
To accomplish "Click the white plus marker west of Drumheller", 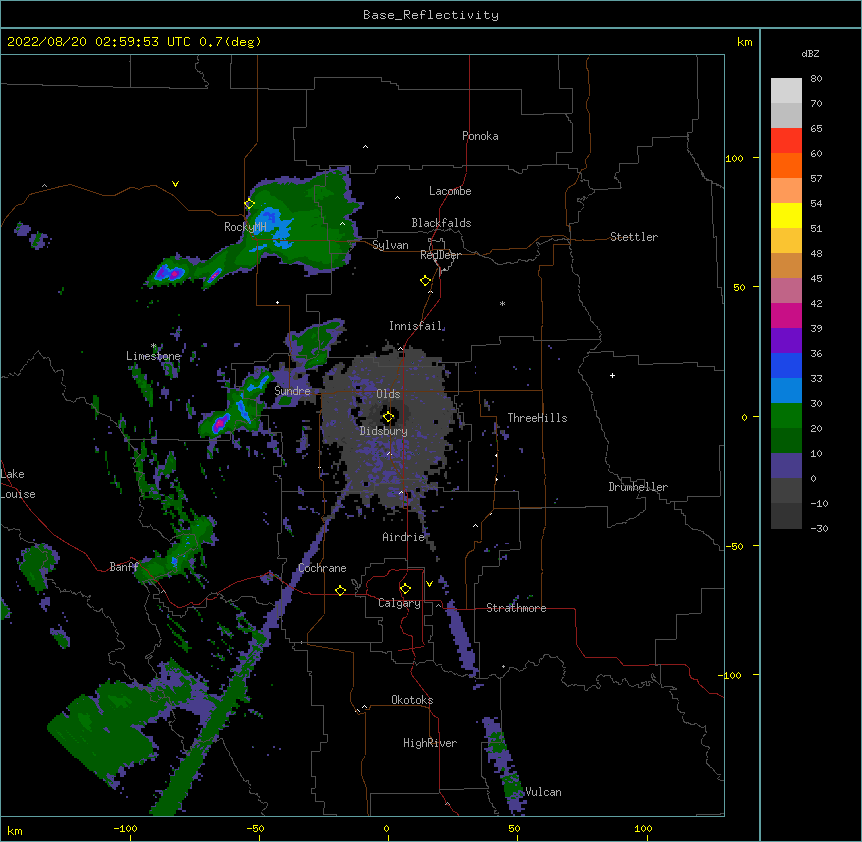I will click(612, 375).
